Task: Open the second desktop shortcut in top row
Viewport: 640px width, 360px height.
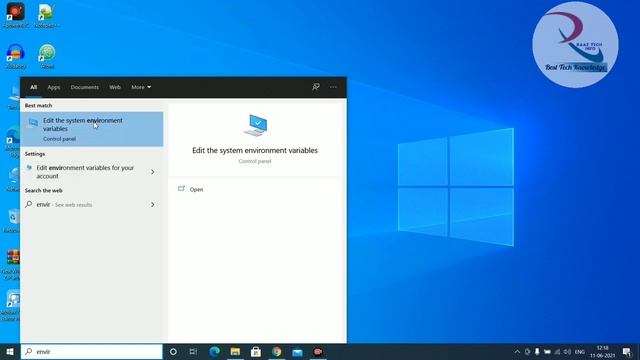Action: coord(47,15)
